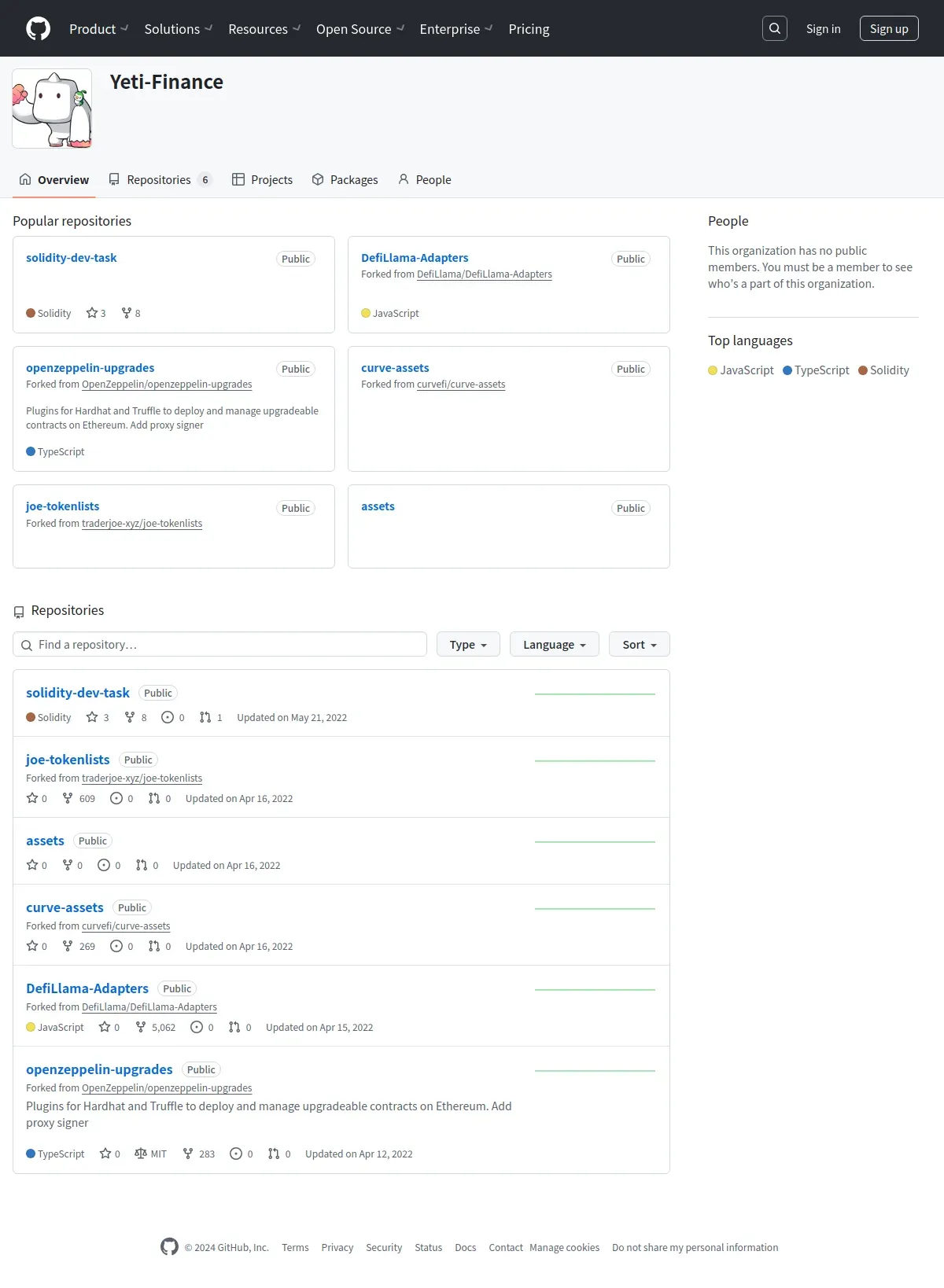Switch to the Projects tab
Viewport: 944px width, 1288px height.
tap(263, 180)
